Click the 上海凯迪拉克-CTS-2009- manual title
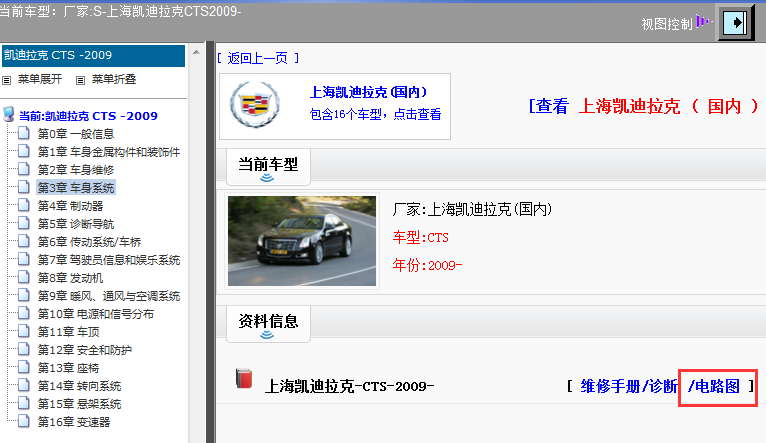 349,386
